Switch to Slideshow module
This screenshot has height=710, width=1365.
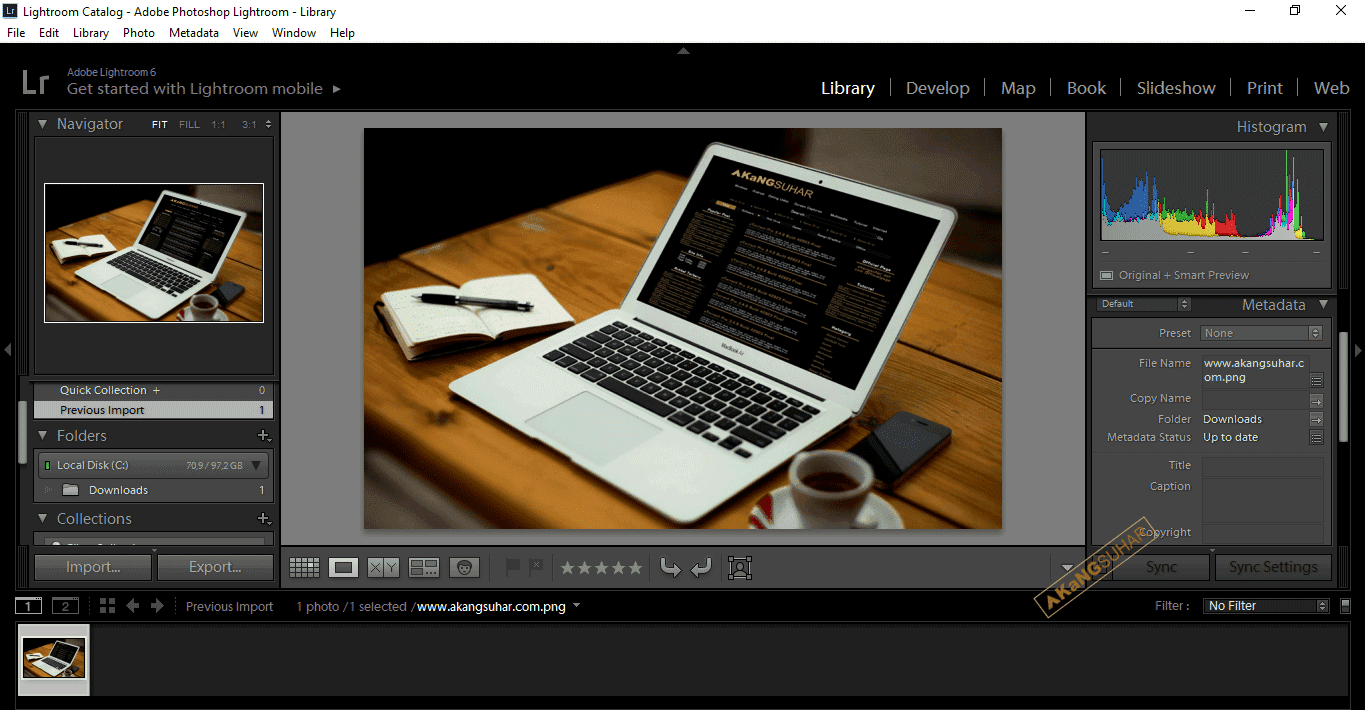click(x=1176, y=88)
